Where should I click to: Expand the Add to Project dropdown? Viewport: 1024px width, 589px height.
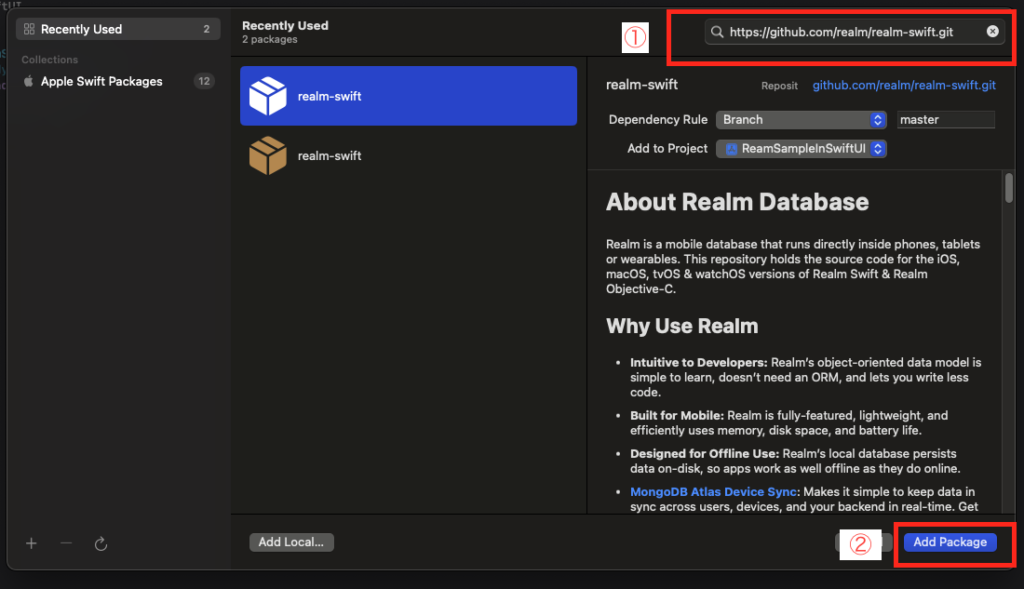[801, 149]
